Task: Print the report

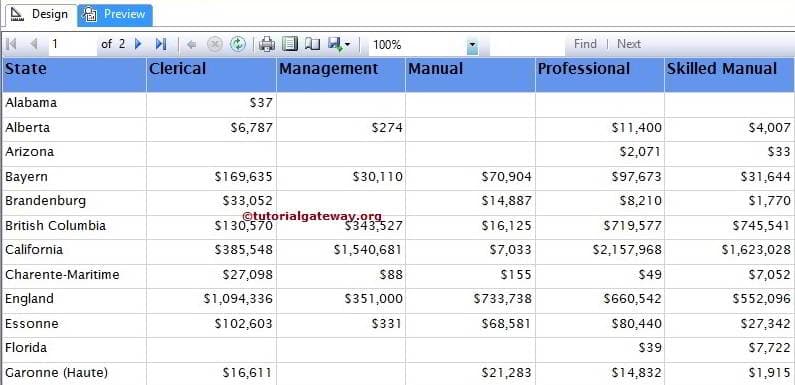Action: click(267, 45)
